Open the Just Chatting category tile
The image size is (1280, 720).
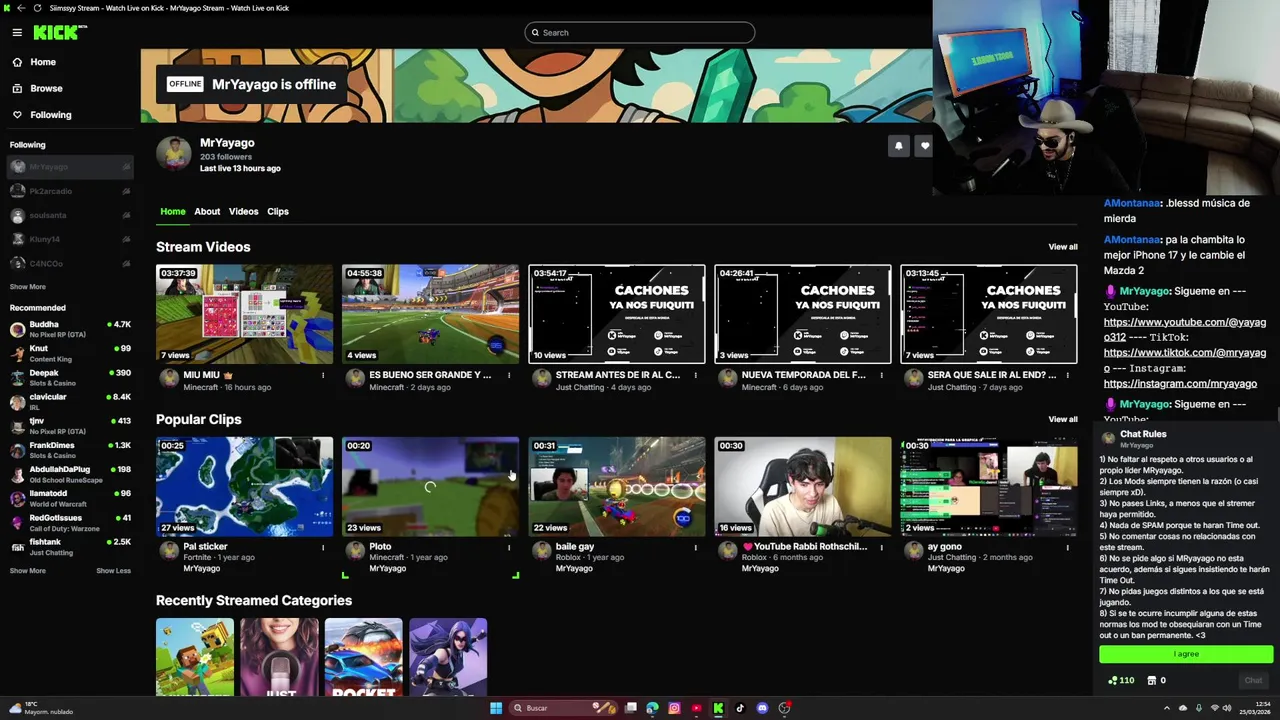(x=279, y=657)
